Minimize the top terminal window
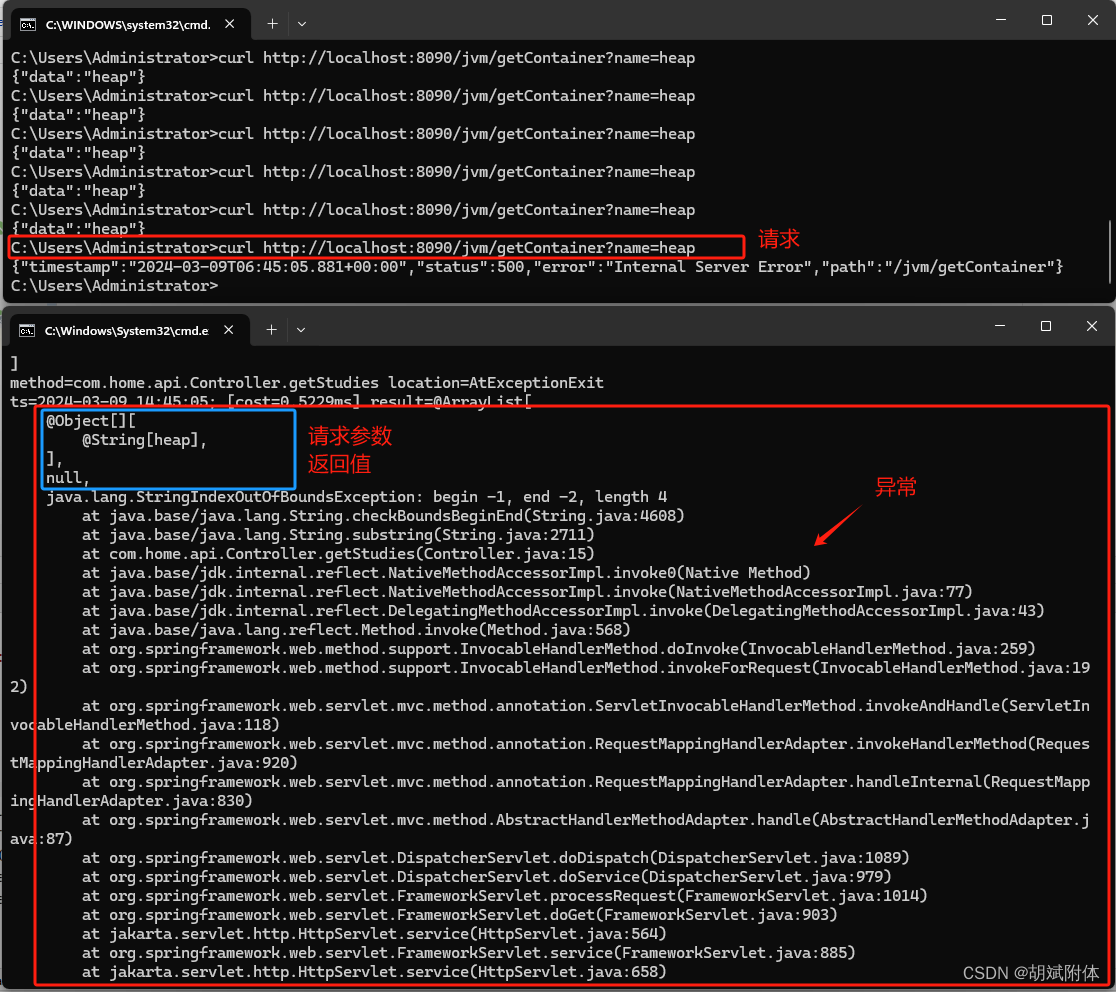This screenshot has width=1116, height=992. pos(1001,21)
